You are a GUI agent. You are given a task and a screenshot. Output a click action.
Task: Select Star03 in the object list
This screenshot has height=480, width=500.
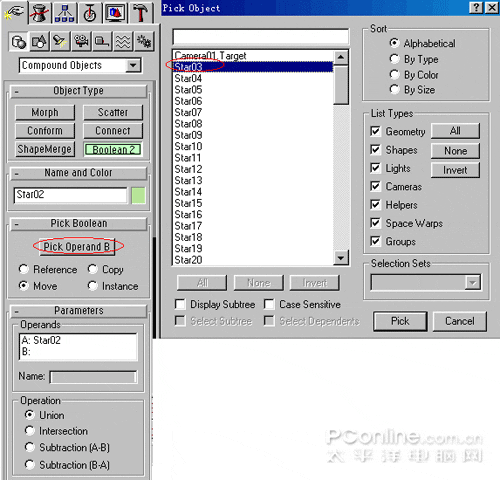(x=253, y=67)
